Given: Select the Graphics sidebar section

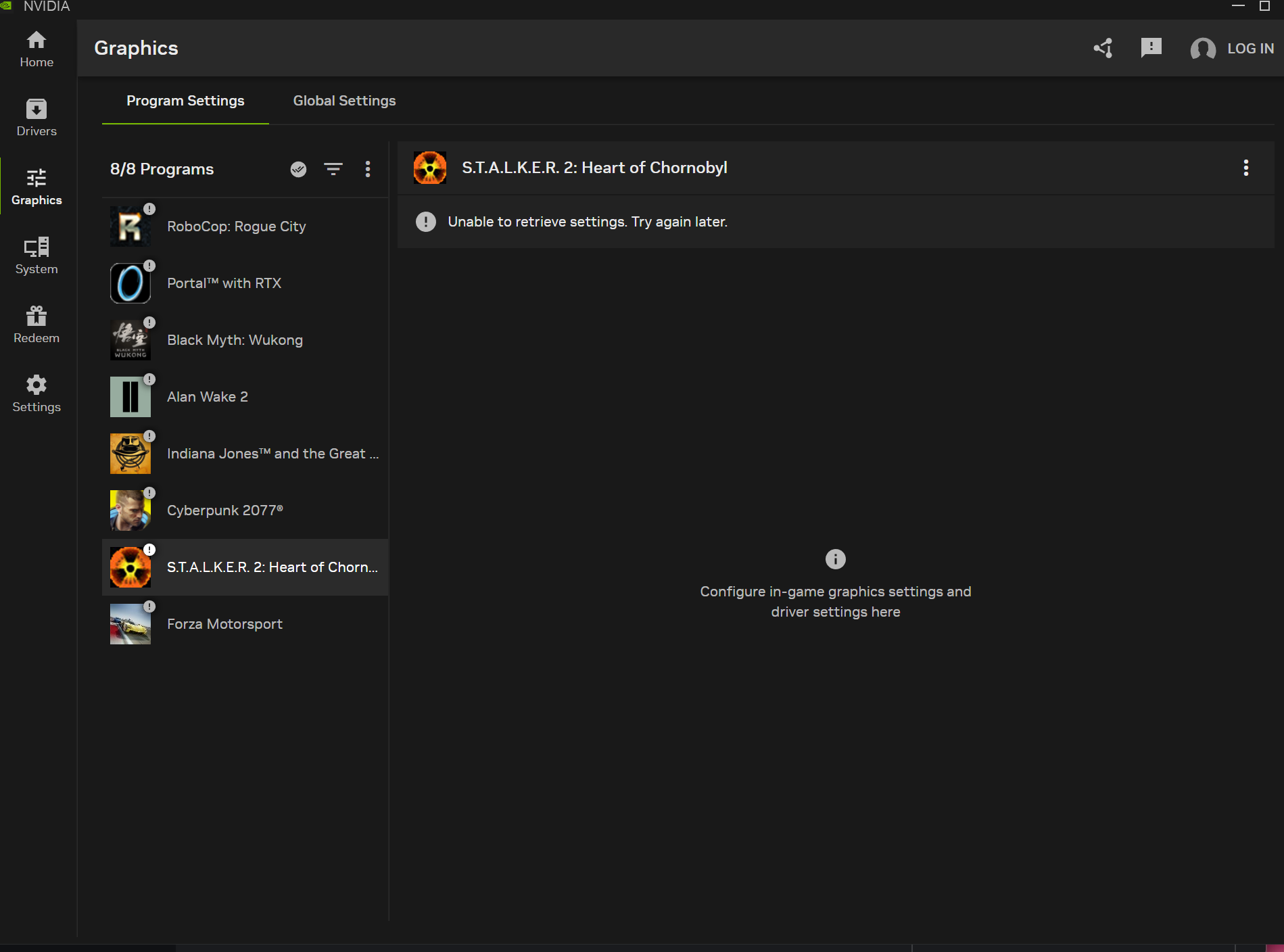Looking at the screenshot, I should [x=37, y=187].
